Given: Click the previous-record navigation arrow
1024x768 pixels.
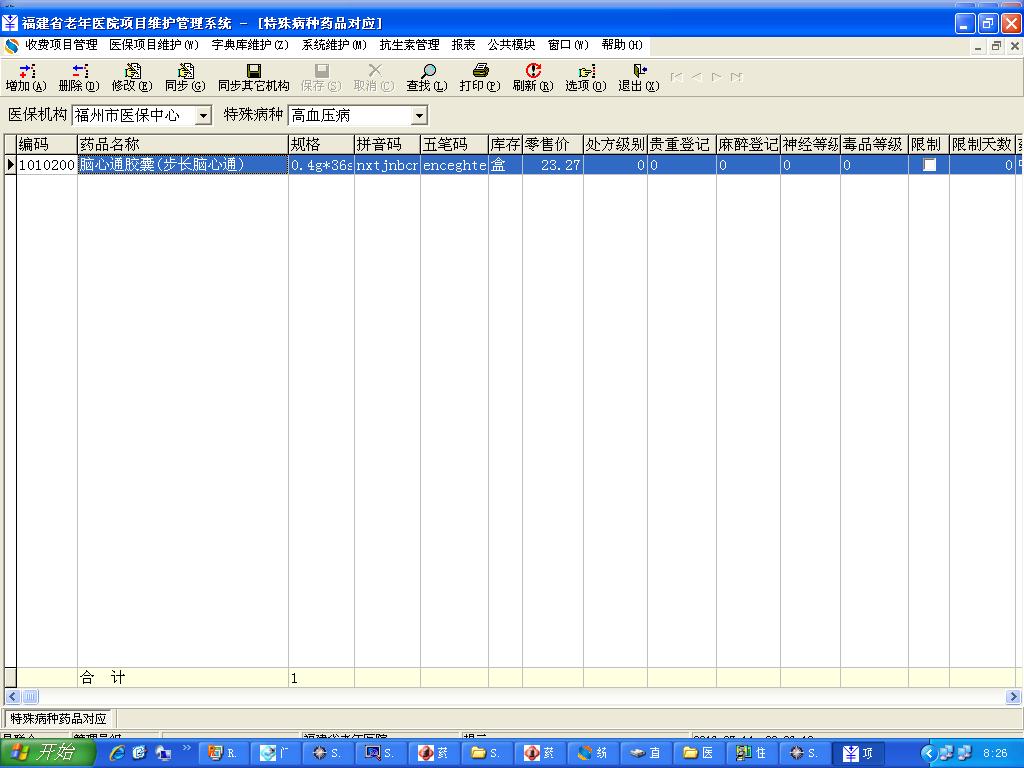Looking at the screenshot, I should 697,77.
